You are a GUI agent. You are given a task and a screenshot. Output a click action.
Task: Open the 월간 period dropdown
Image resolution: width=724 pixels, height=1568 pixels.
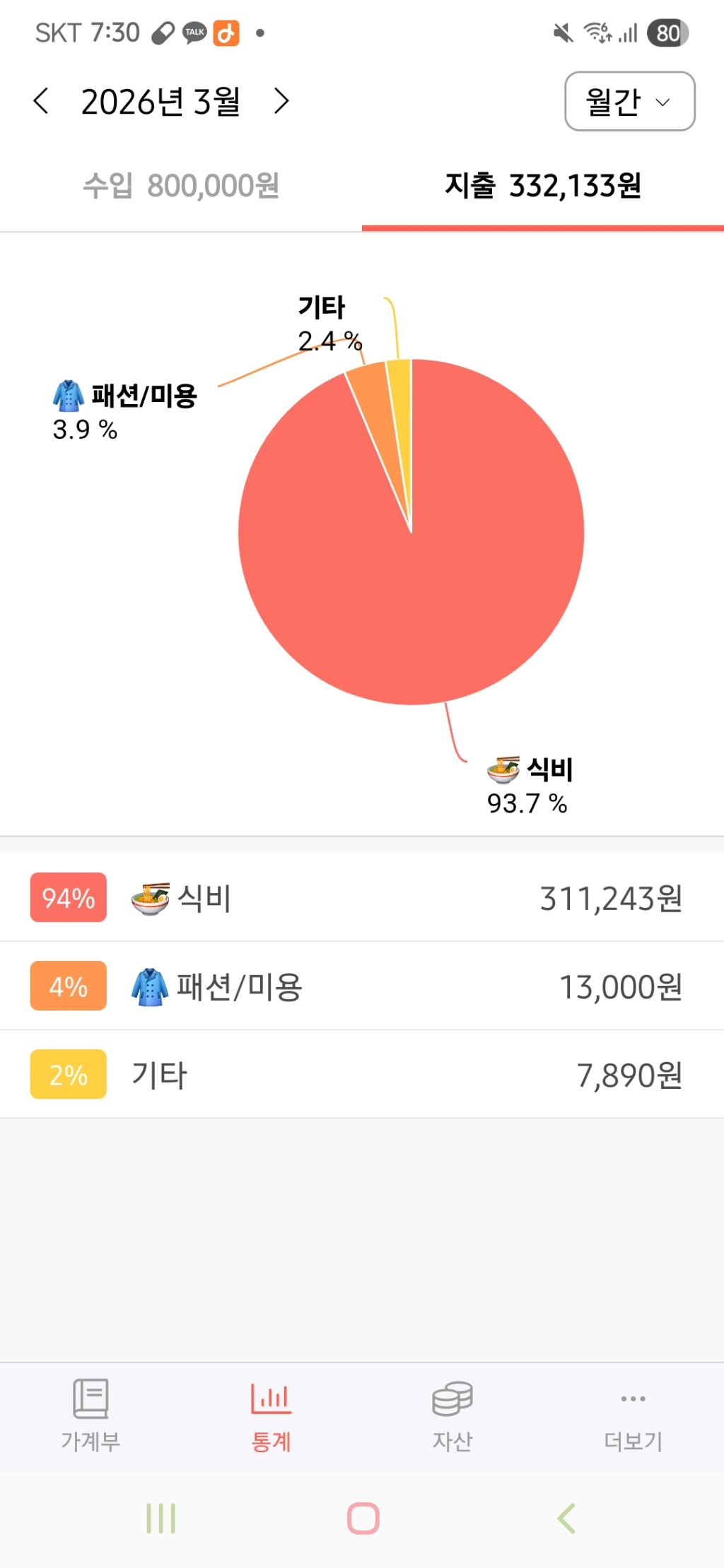629,101
